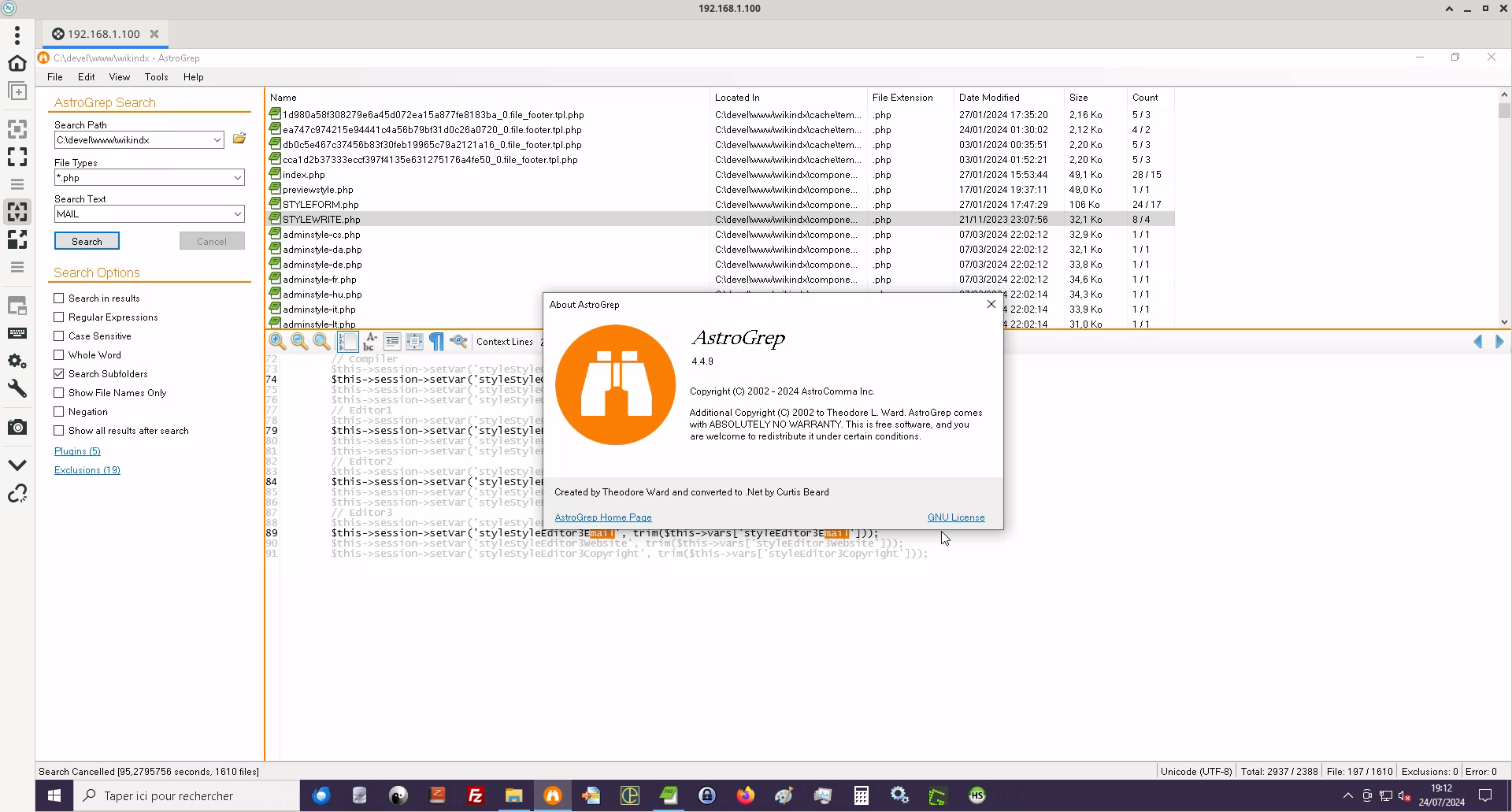Screen dimensions: 1512x812
Task: Toggle Whole Word checkbox
Action: click(x=59, y=354)
